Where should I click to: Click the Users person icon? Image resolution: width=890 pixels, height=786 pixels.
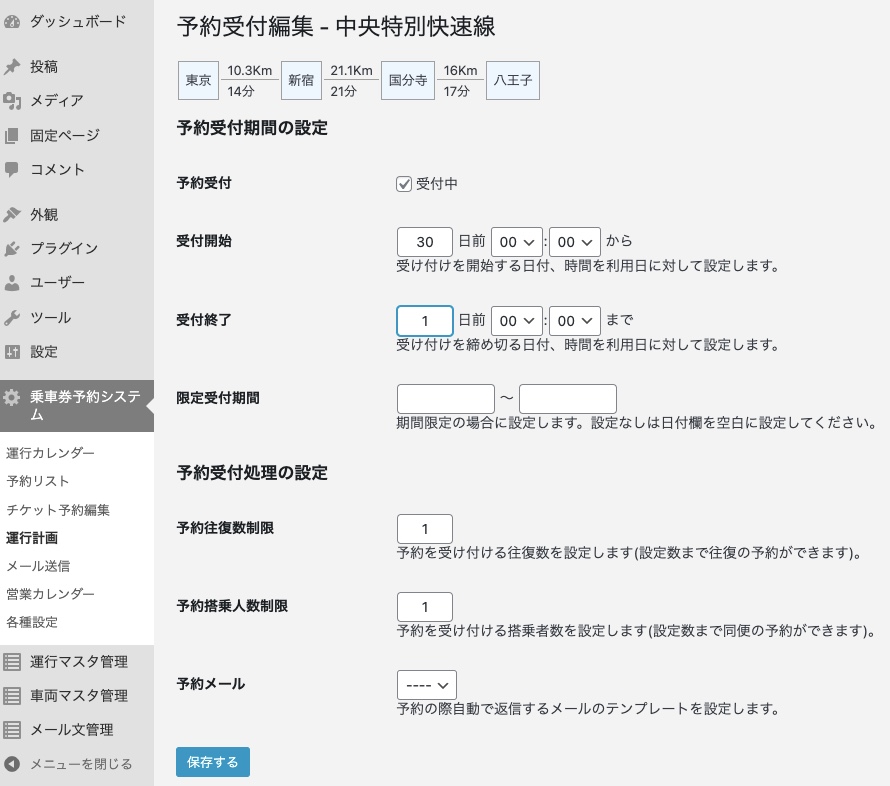[12, 283]
